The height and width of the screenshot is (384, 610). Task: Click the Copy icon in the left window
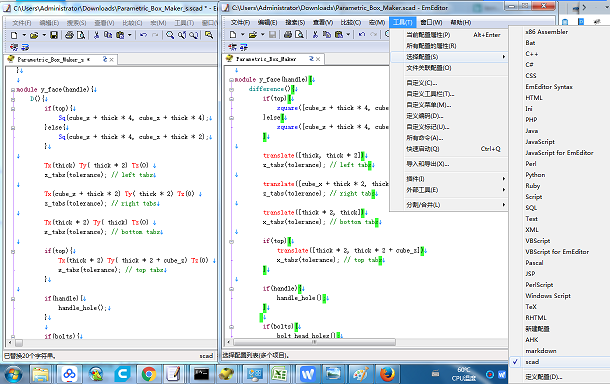(108, 35)
